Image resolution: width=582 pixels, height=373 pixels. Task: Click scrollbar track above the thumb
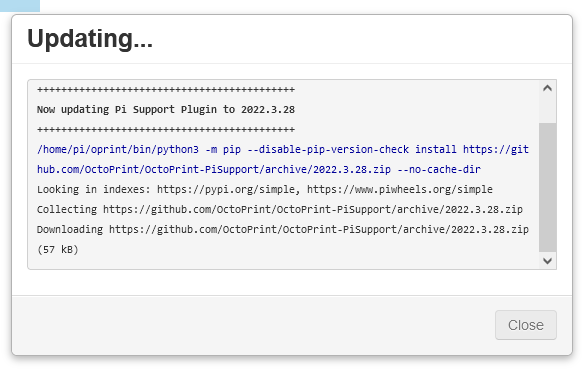click(547, 110)
